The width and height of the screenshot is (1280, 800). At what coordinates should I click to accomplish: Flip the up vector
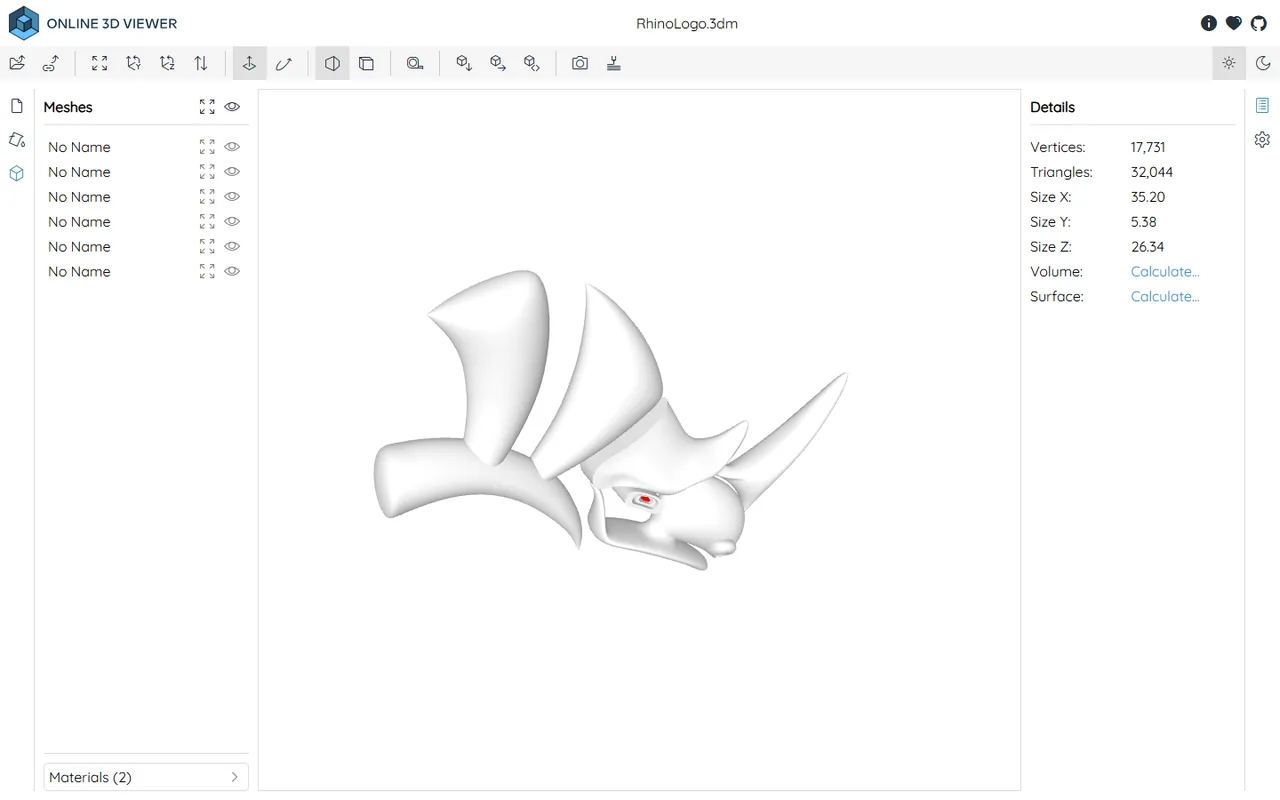[x=201, y=63]
